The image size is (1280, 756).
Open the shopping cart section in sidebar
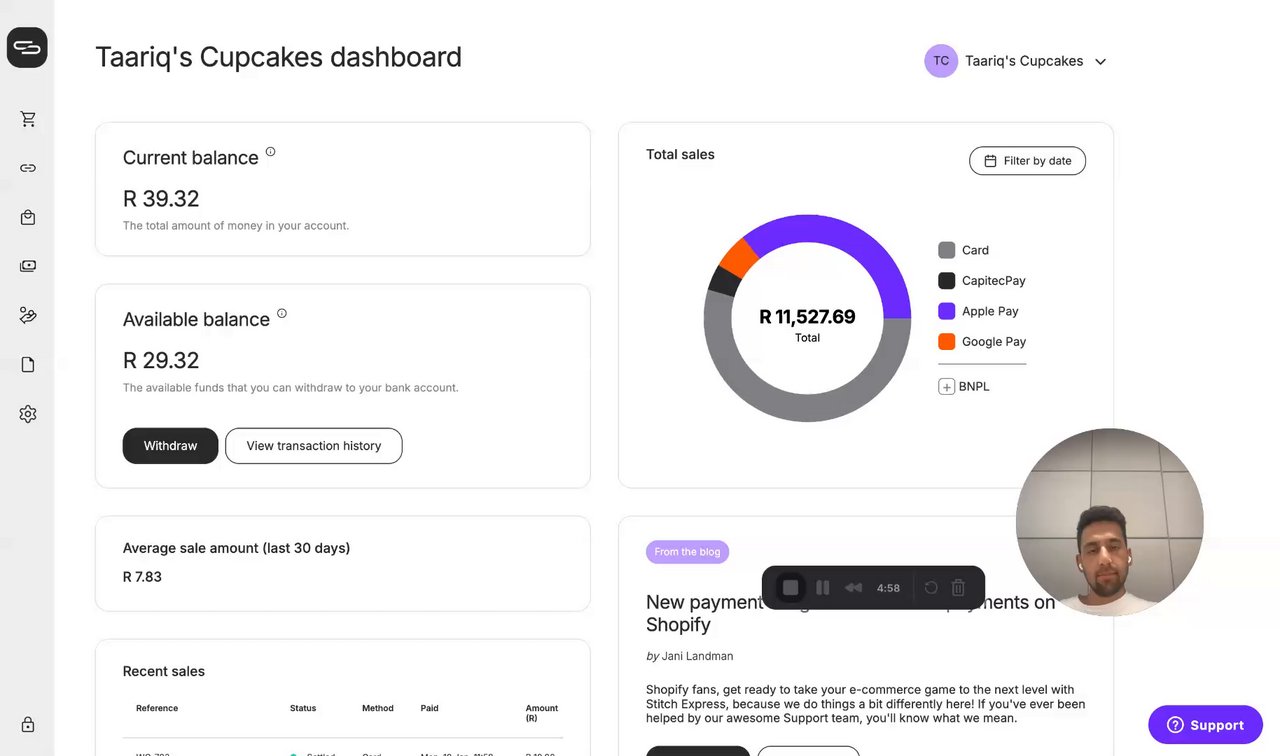tap(28, 119)
